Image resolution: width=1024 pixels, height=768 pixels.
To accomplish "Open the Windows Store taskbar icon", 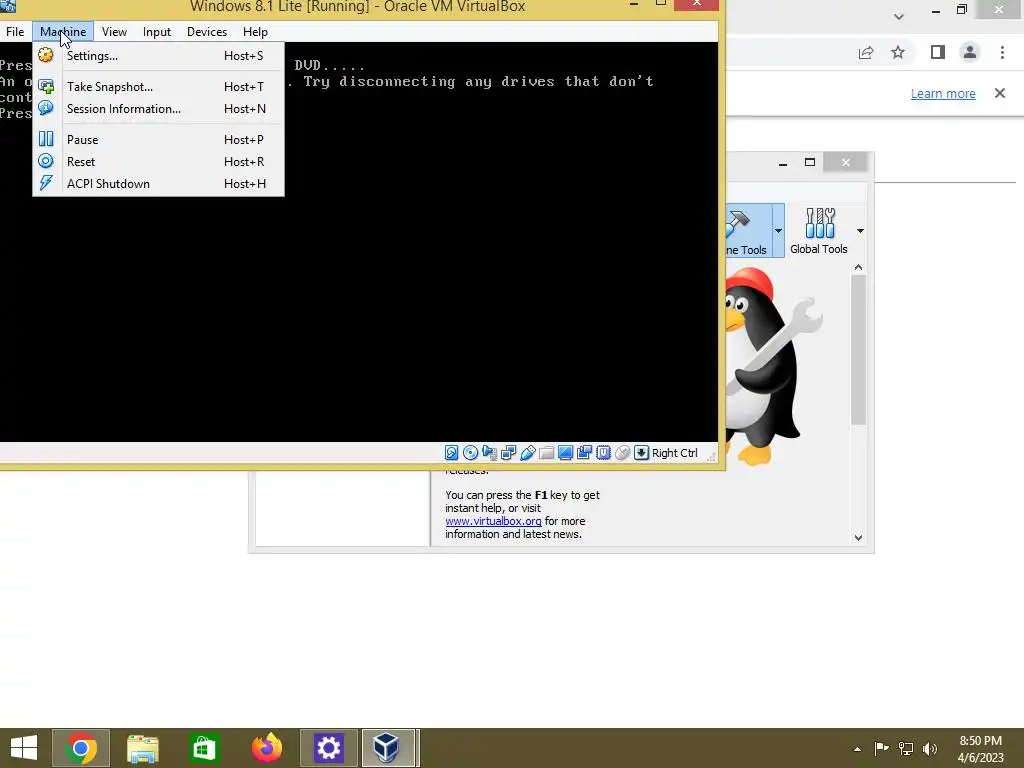I will [x=204, y=748].
